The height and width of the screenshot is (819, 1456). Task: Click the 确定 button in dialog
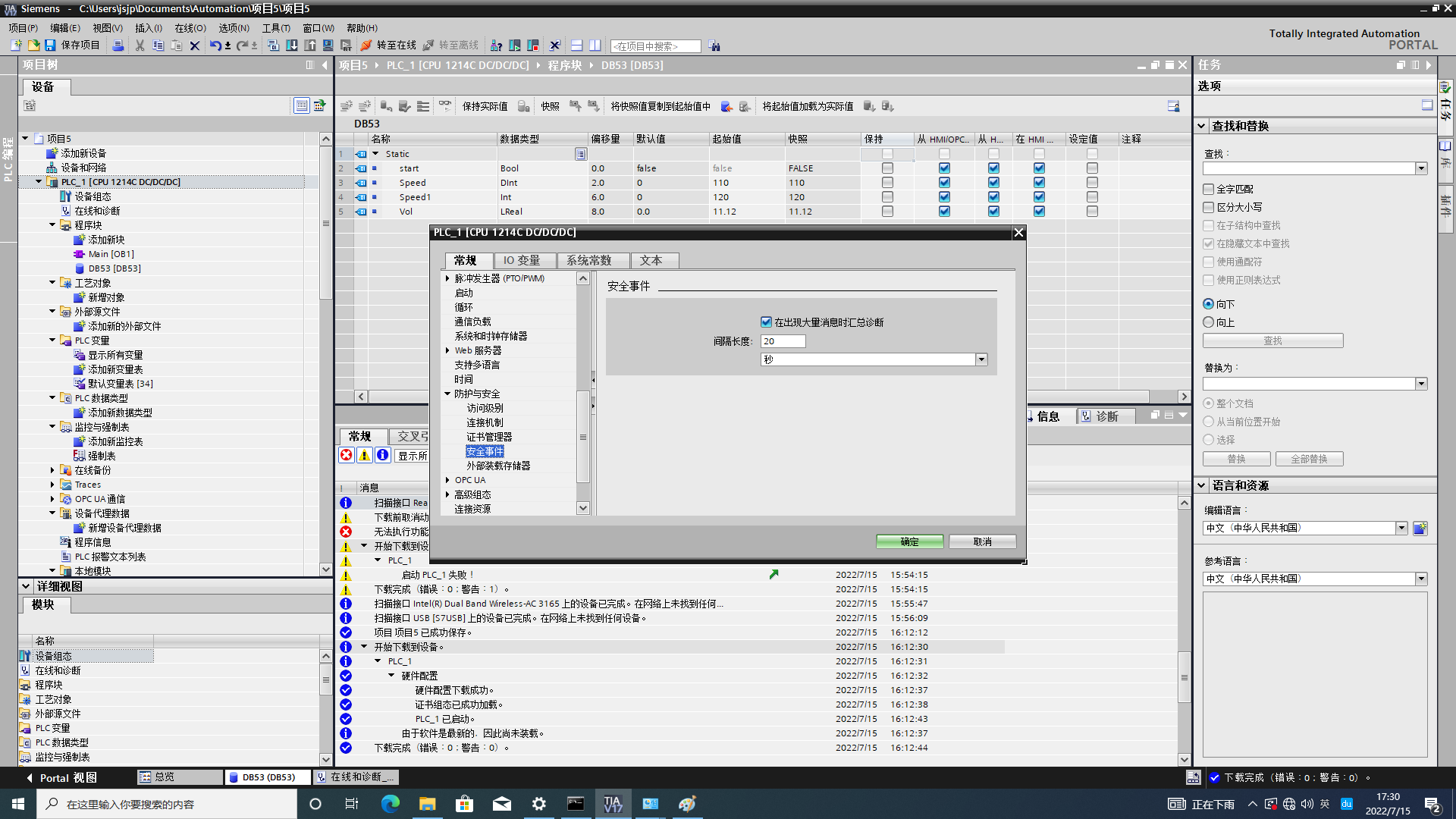click(909, 541)
